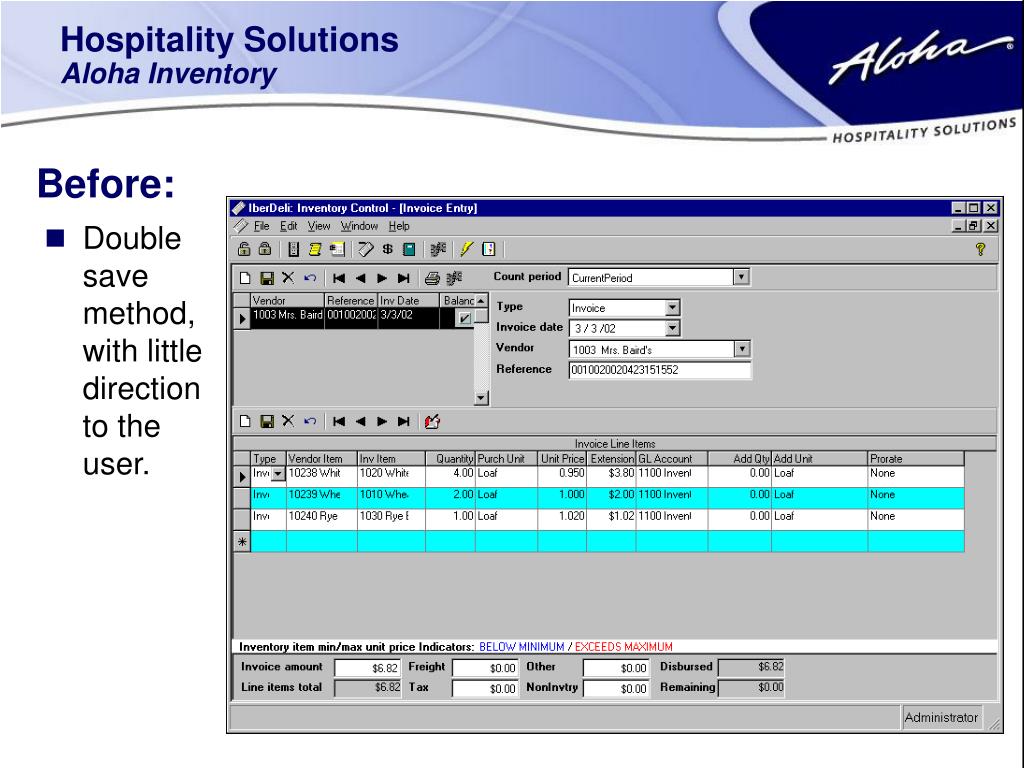Jump to last invoice record in invoice toolbar
The width and height of the screenshot is (1024, 768).
tap(404, 278)
